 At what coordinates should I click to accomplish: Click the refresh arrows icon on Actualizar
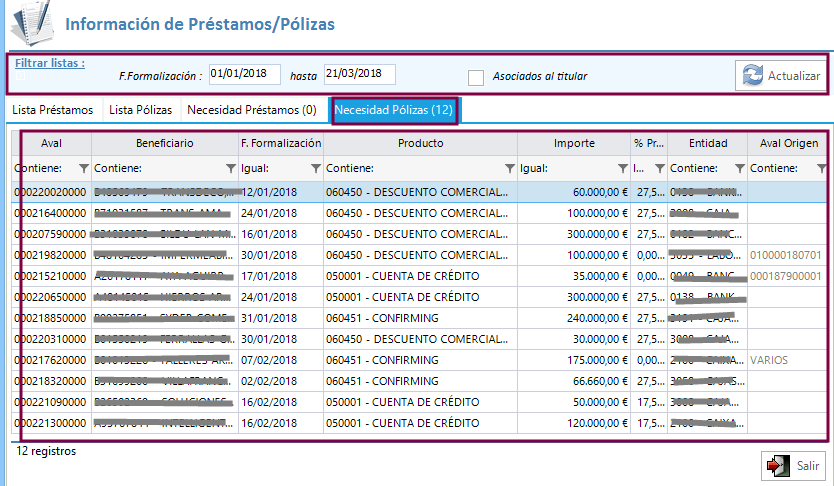click(x=753, y=76)
